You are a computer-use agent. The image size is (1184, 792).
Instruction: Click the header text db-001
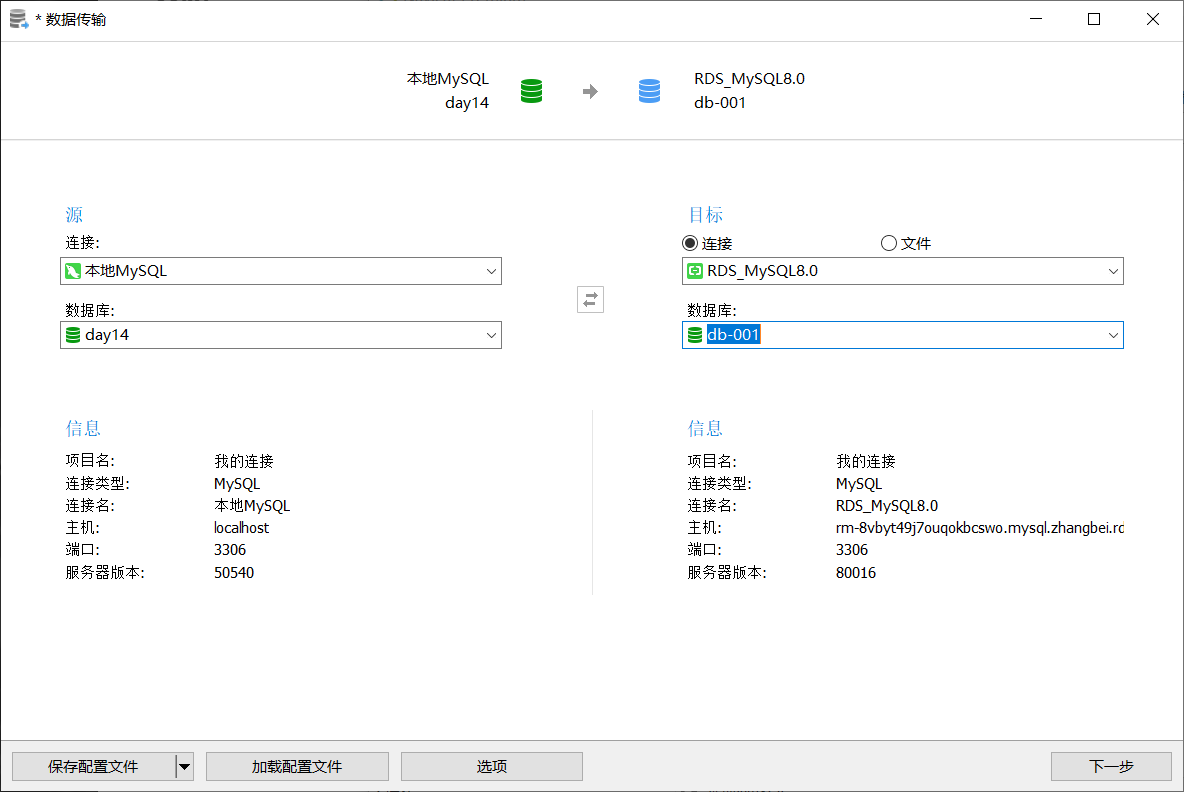[x=720, y=103]
